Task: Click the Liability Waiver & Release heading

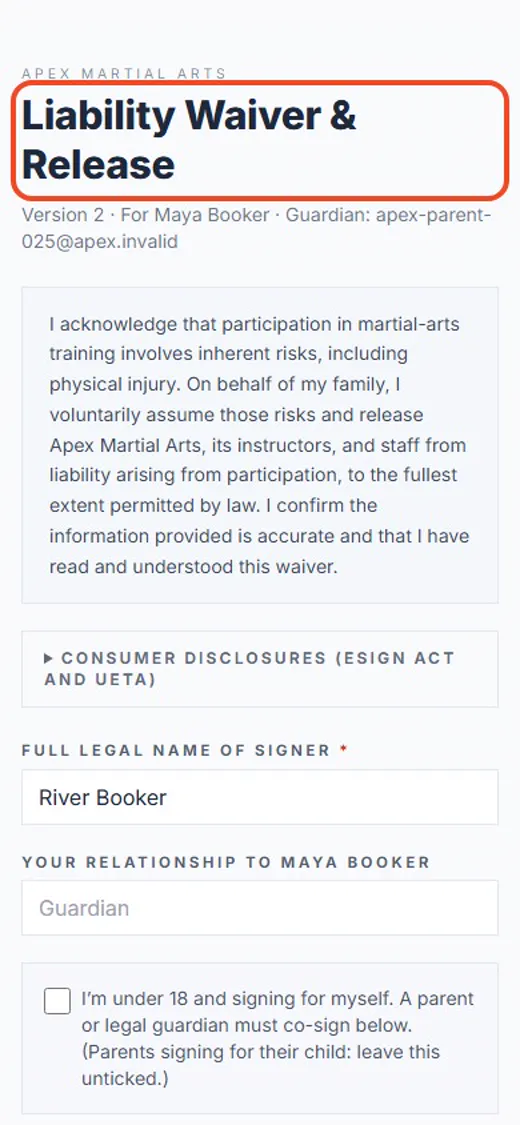Action: tap(189, 140)
